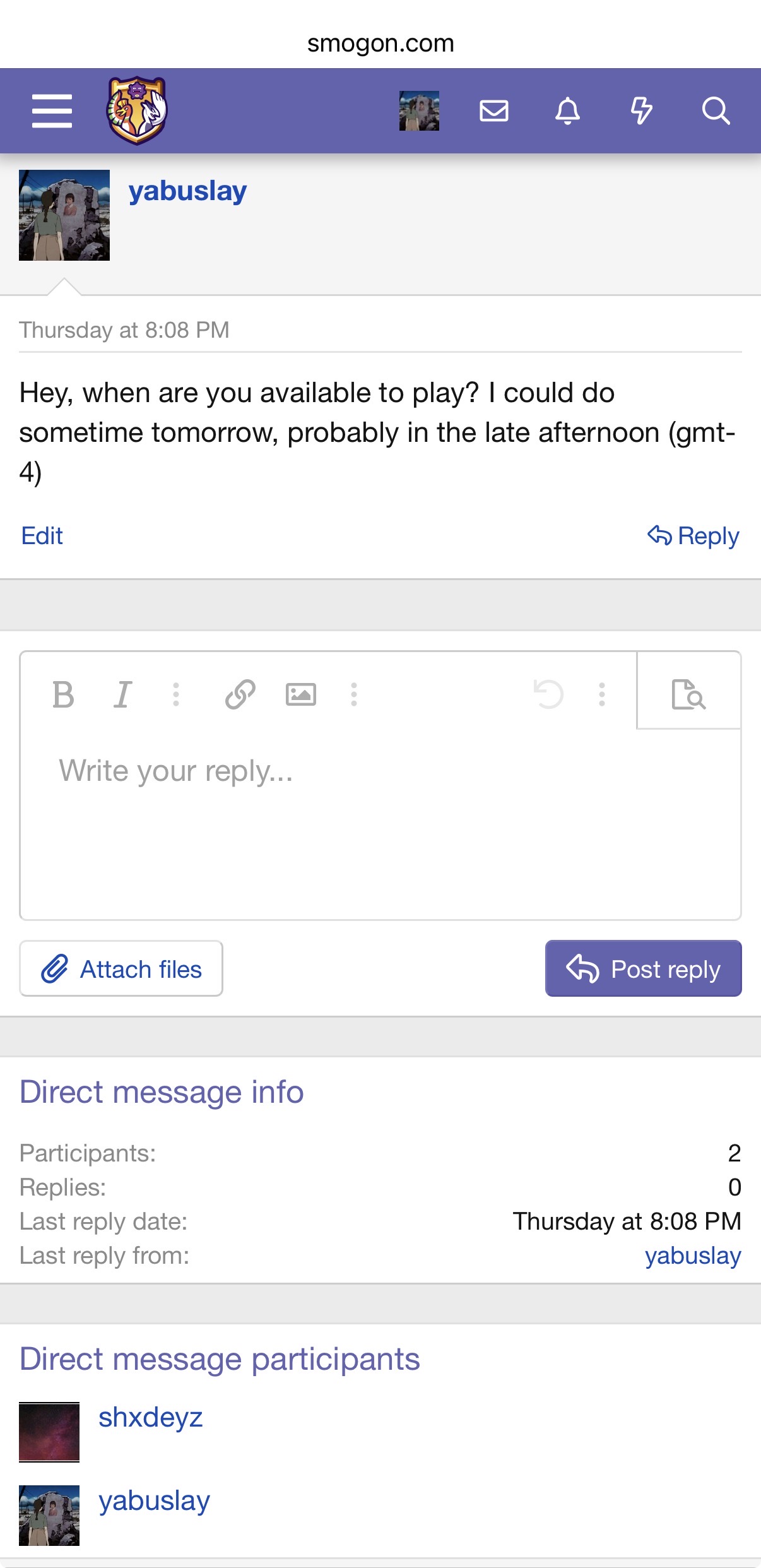
Task: Click the Smogon shield logo
Action: (136, 110)
